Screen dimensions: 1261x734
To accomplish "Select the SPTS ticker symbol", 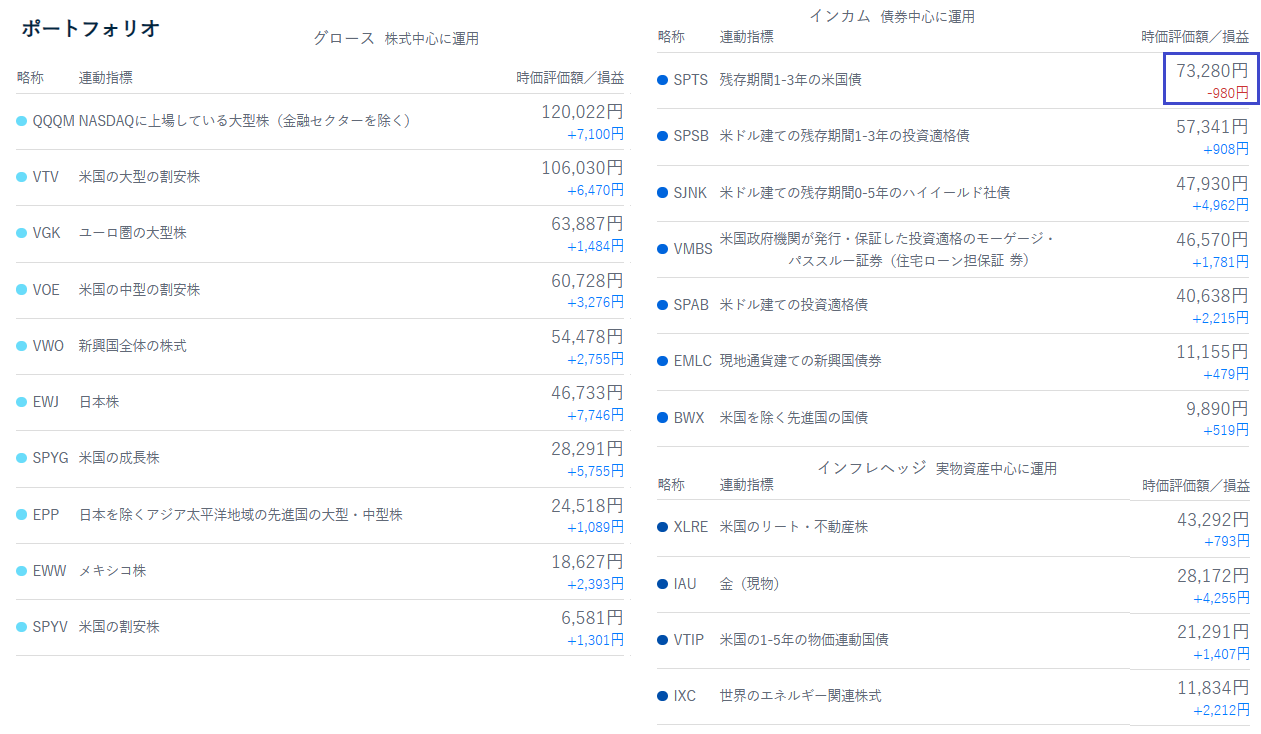I will [x=690, y=79].
